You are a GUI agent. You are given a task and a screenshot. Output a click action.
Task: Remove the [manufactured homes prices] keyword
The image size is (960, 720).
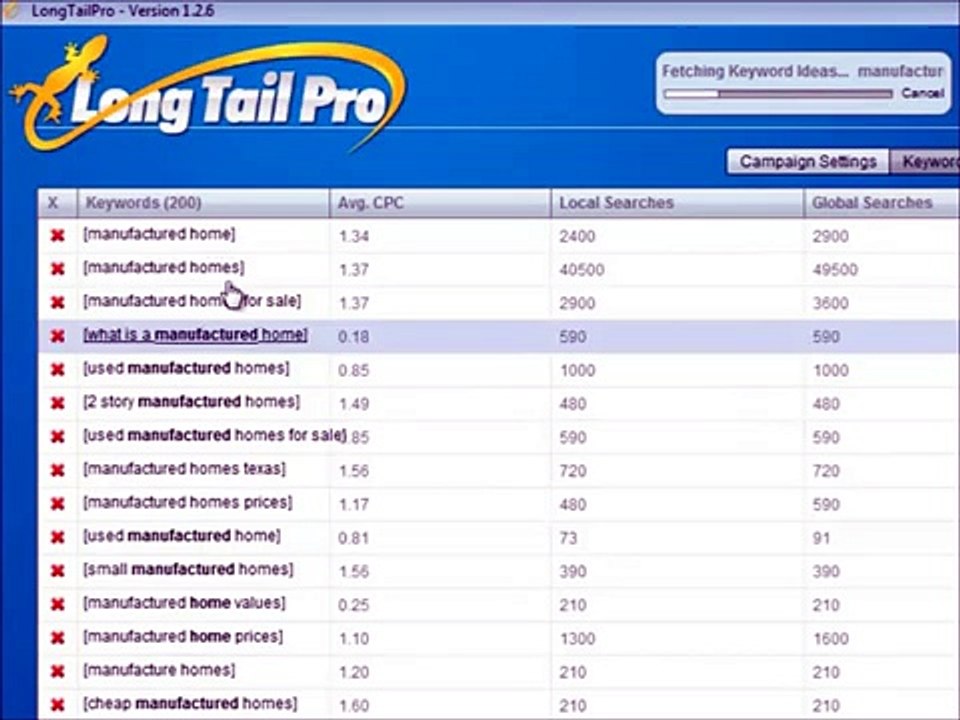(58, 504)
